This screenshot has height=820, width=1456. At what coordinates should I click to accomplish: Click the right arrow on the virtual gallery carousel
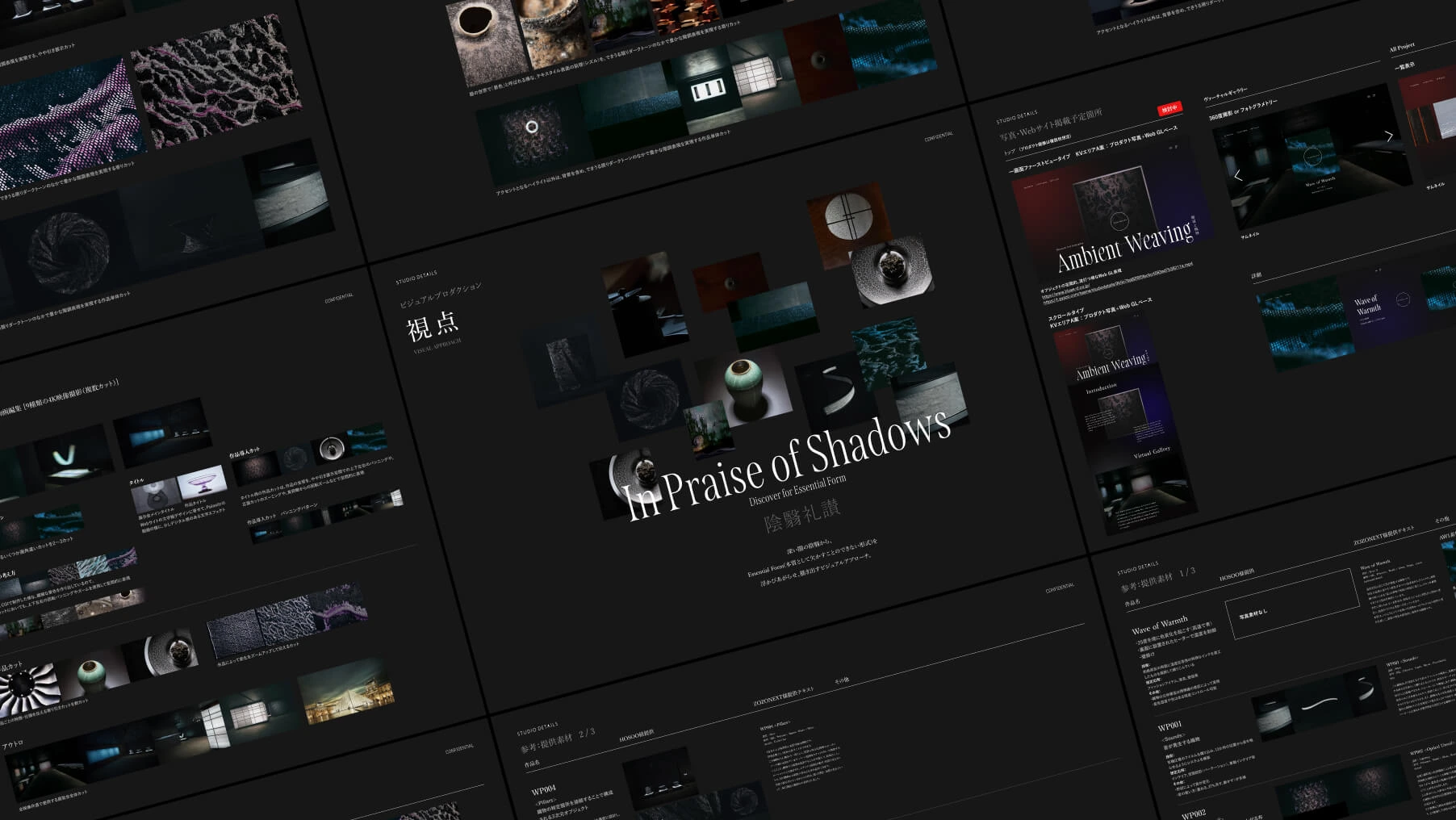(1388, 136)
